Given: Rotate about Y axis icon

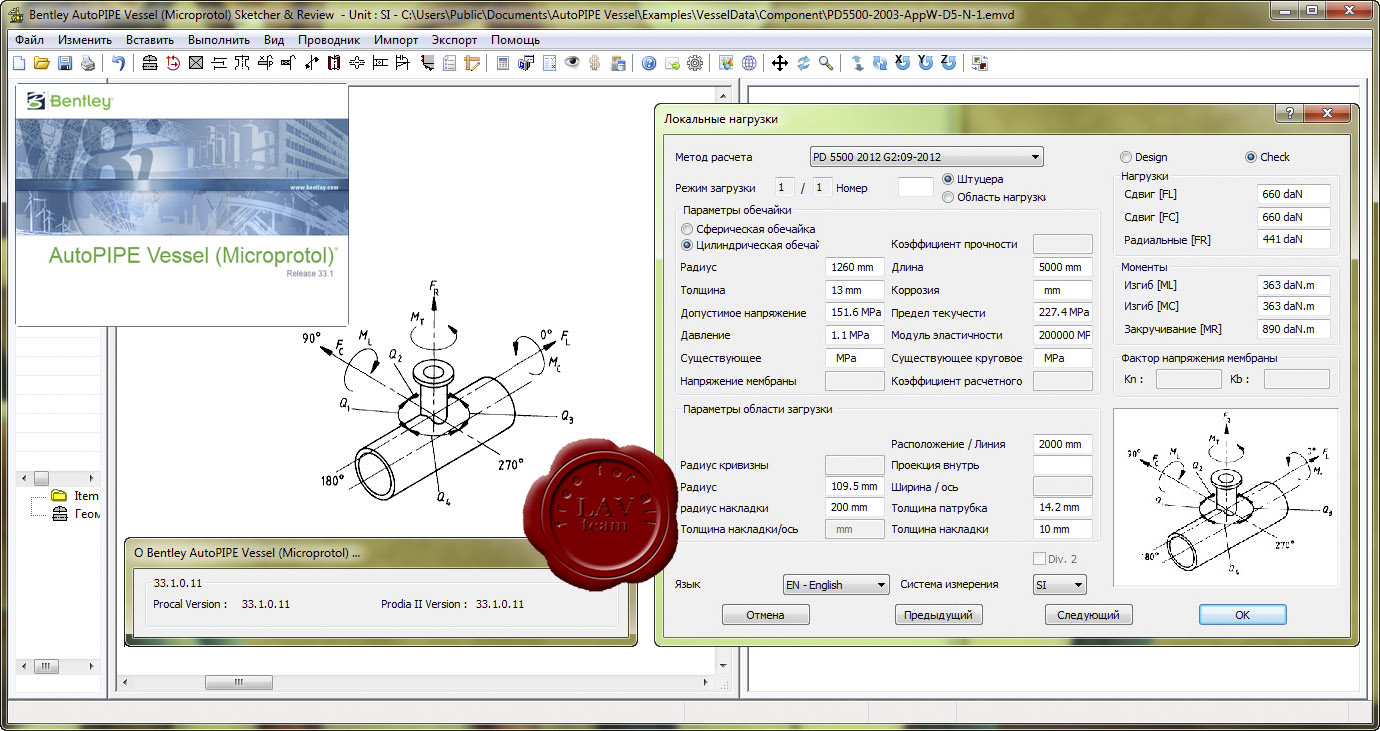Looking at the screenshot, I should 926,62.
